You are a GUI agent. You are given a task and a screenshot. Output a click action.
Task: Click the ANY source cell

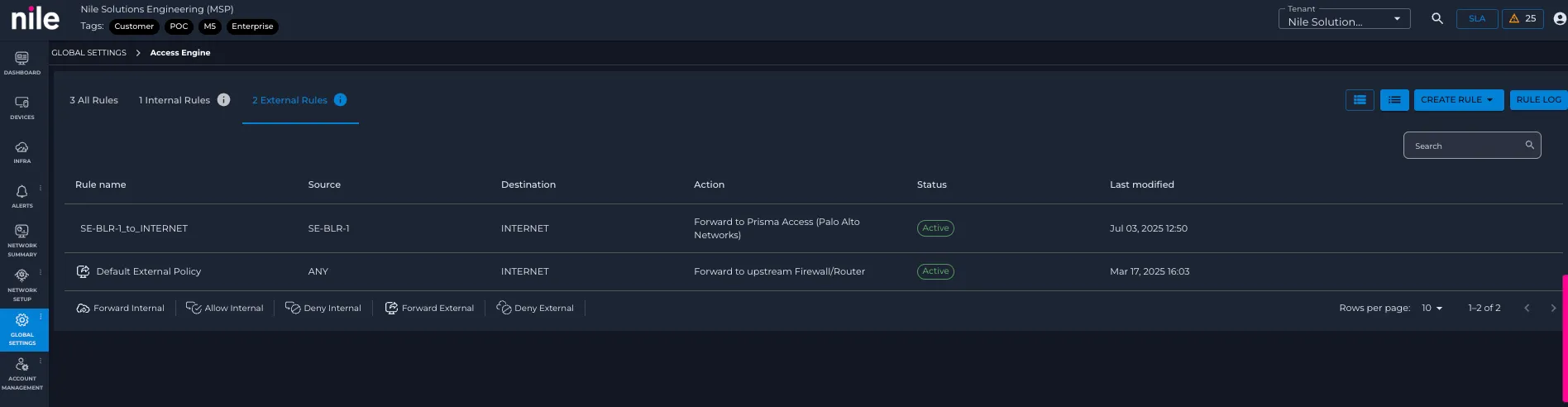coord(318,271)
